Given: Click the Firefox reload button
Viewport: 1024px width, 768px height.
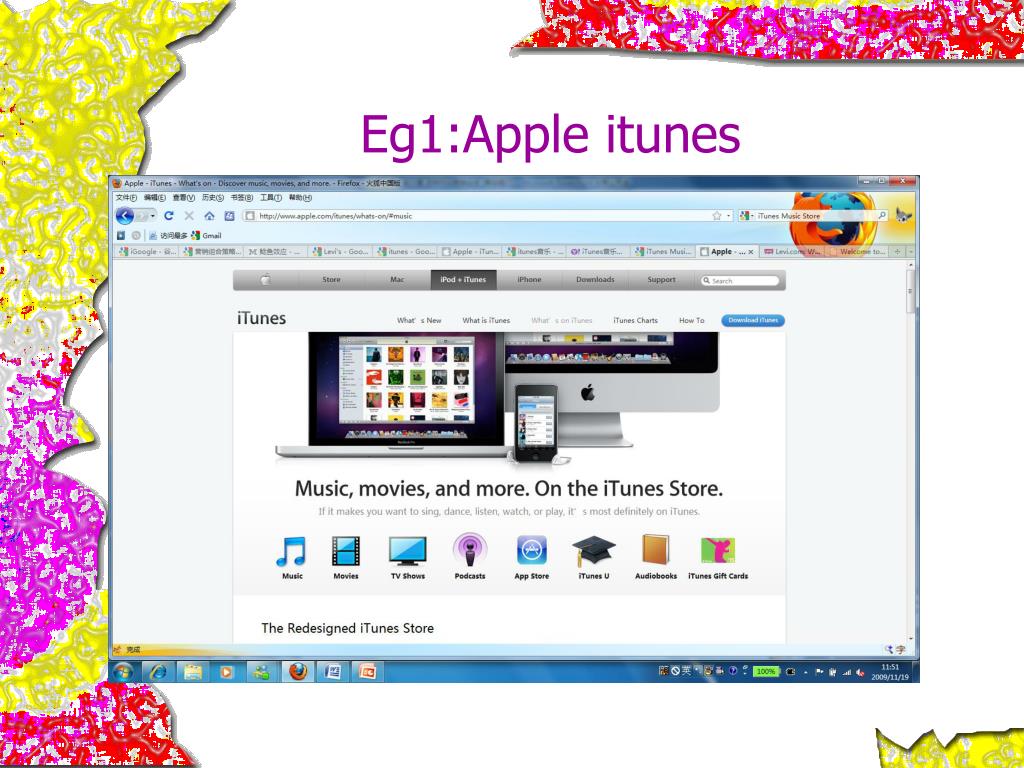Looking at the screenshot, I should point(169,216).
